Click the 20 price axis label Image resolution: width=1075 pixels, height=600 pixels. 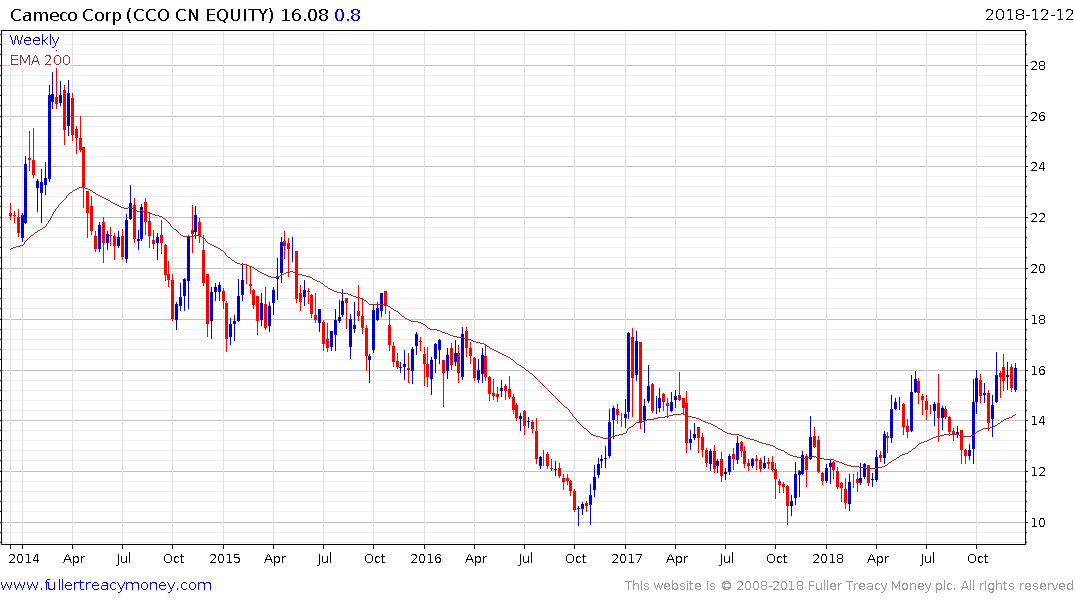tap(1038, 269)
